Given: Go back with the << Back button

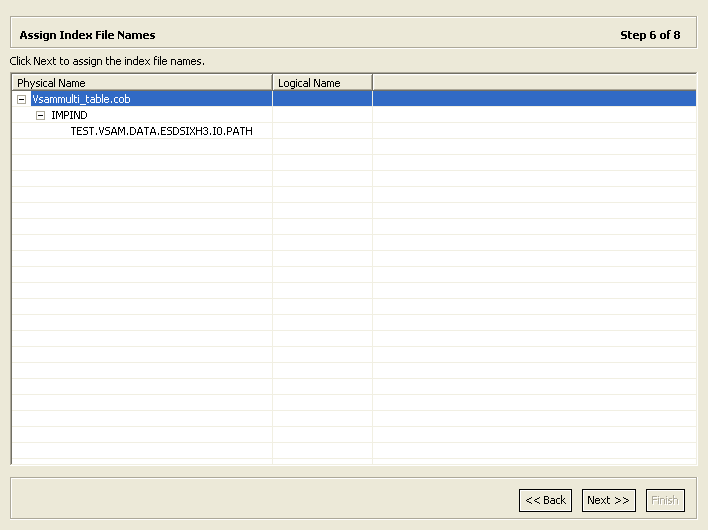Looking at the screenshot, I should tap(545, 500).
